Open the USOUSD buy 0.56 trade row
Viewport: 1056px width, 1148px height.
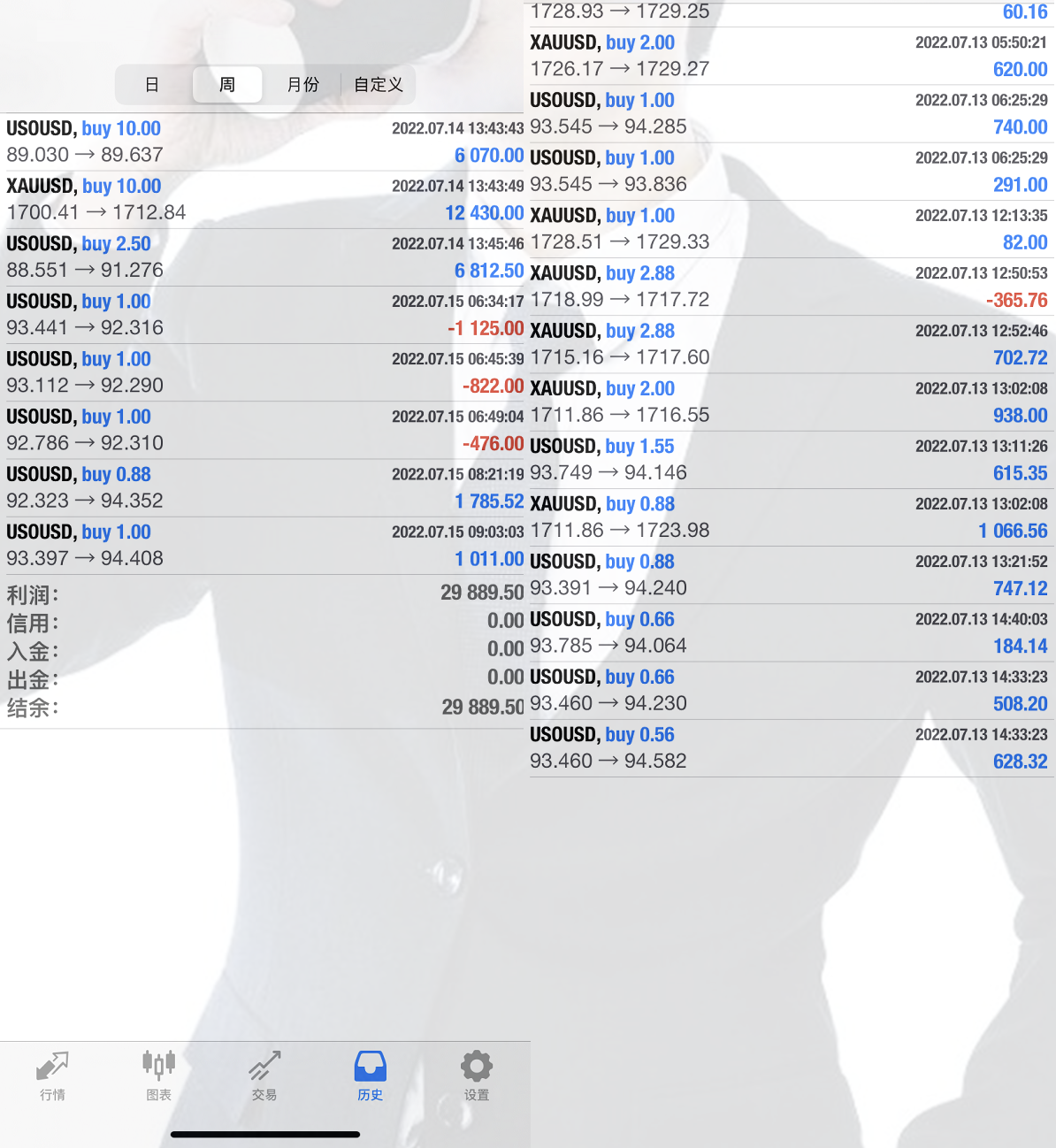coord(789,747)
